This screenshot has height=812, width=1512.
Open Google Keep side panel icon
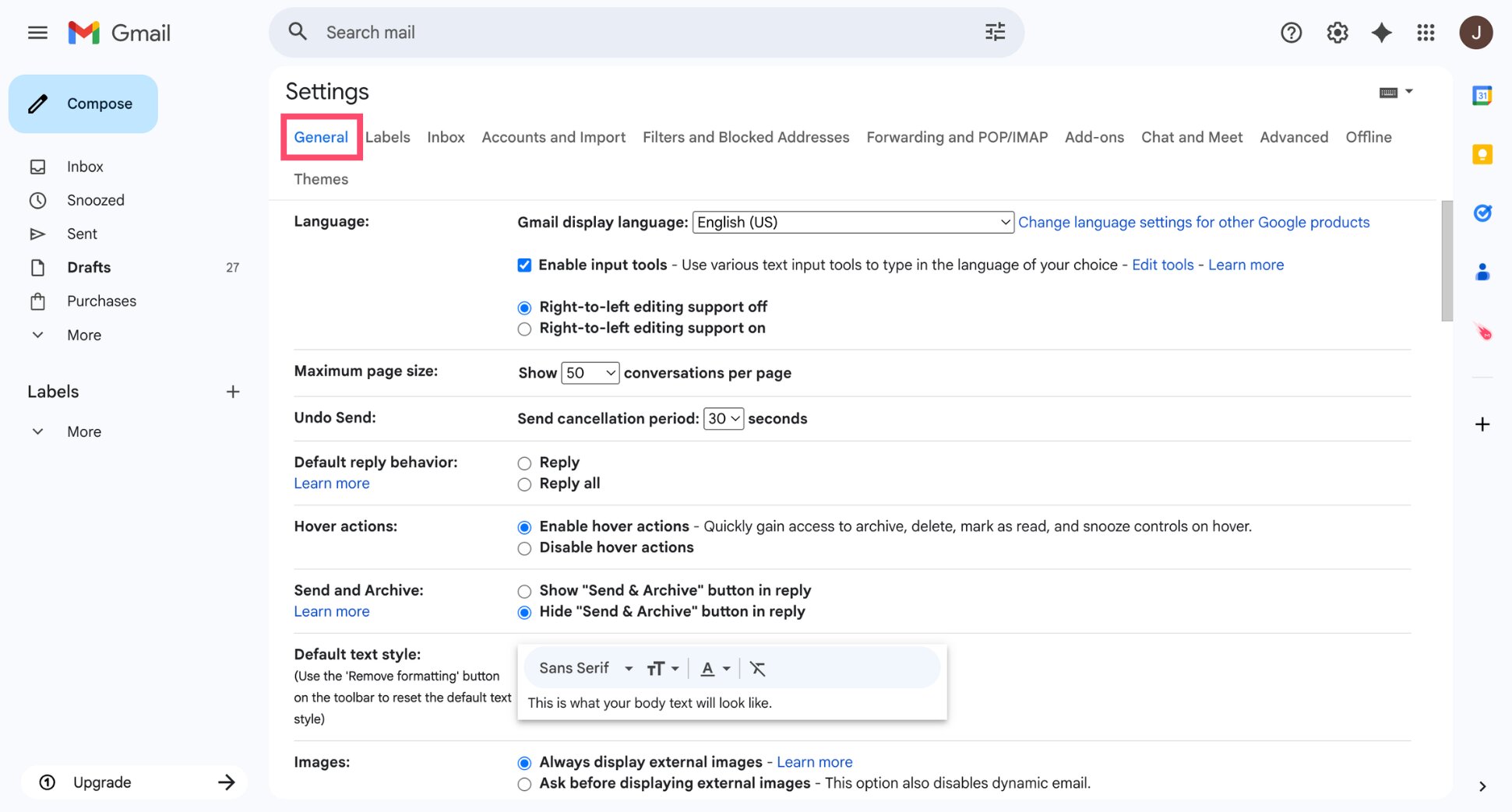[x=1482, y=154]
